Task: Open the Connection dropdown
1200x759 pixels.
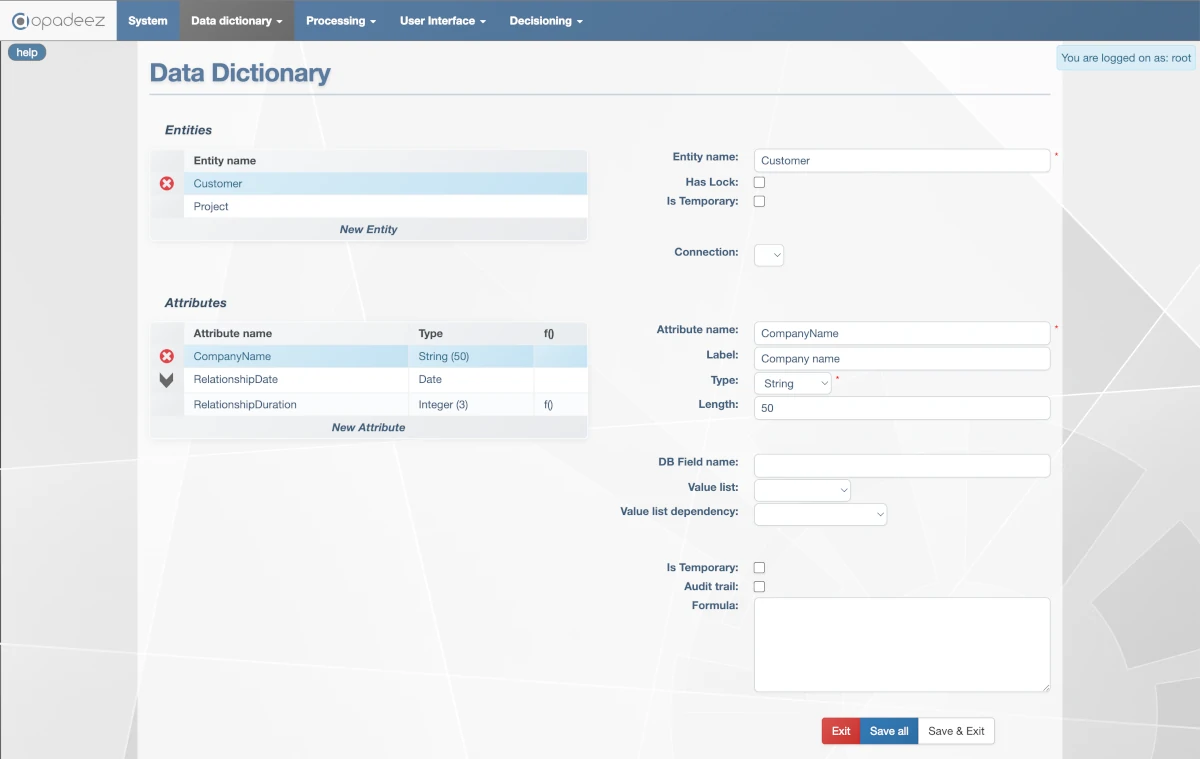Action: [x=768, y=255]
